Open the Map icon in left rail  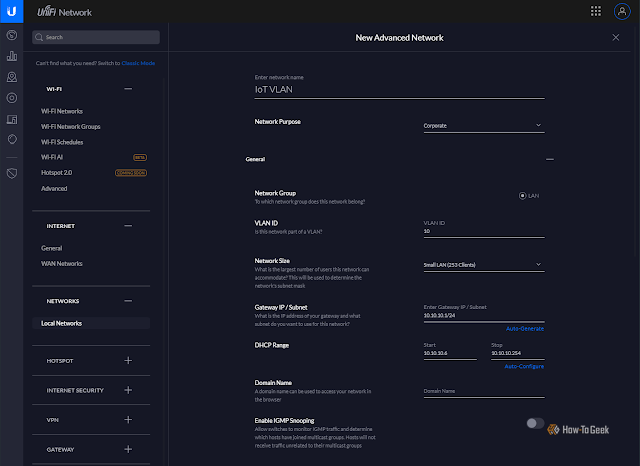(x=12, y=77)
